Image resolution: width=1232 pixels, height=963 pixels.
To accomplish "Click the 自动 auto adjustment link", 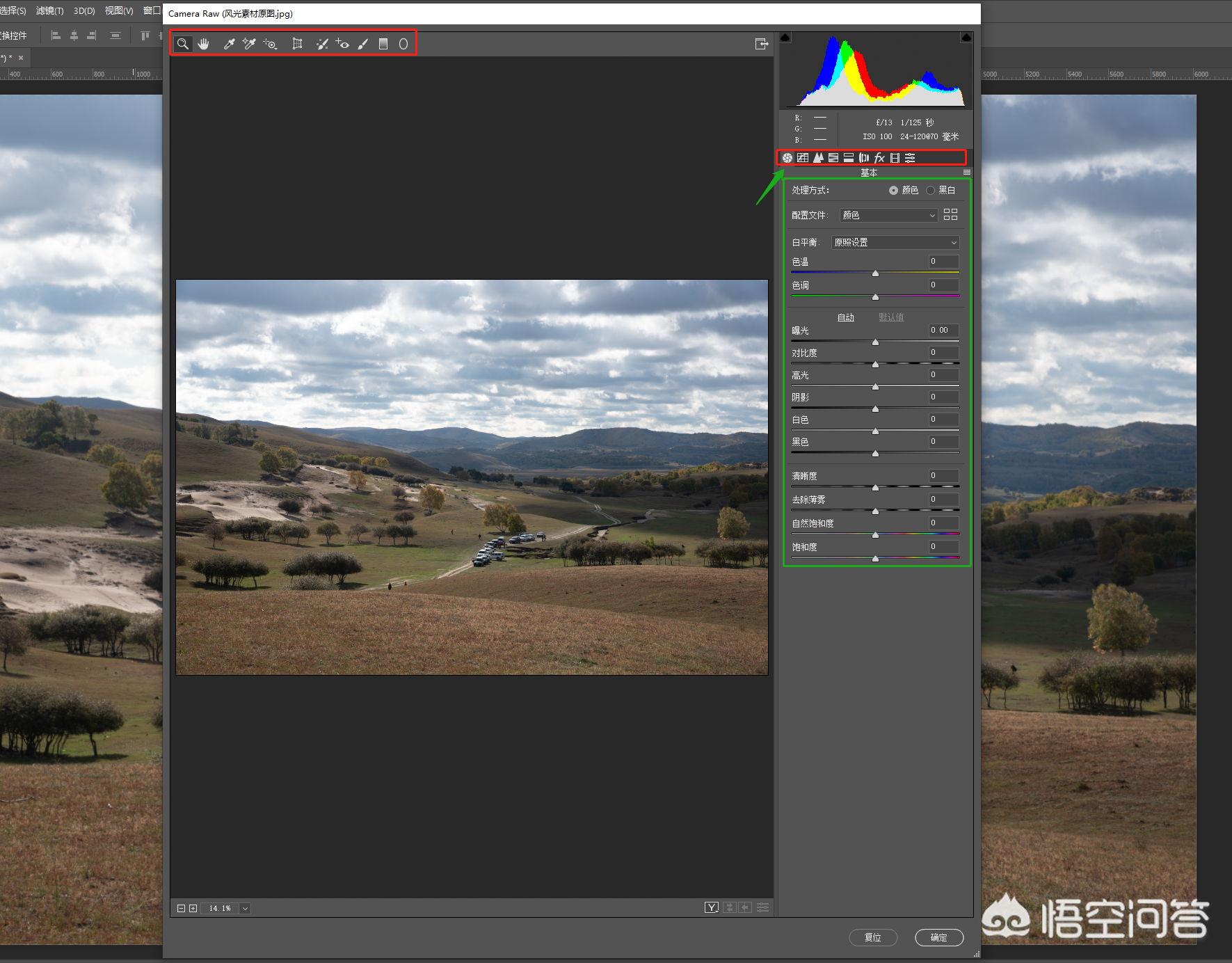I will [845, 317].
